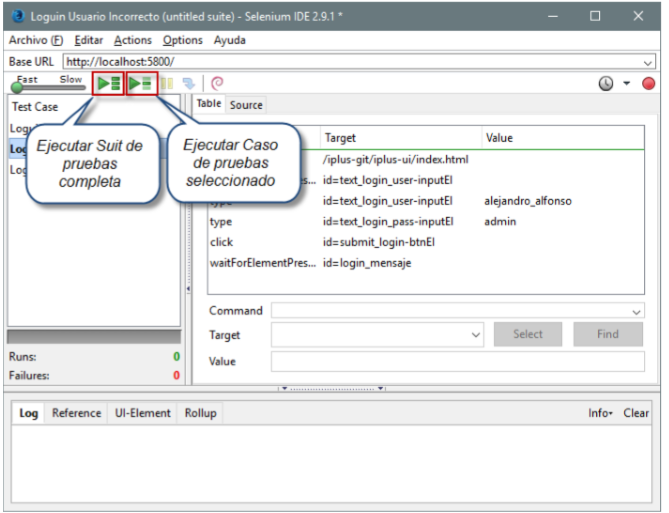
Task: Expand the Base URL dropdown
Action: click(x=648, y=62)
